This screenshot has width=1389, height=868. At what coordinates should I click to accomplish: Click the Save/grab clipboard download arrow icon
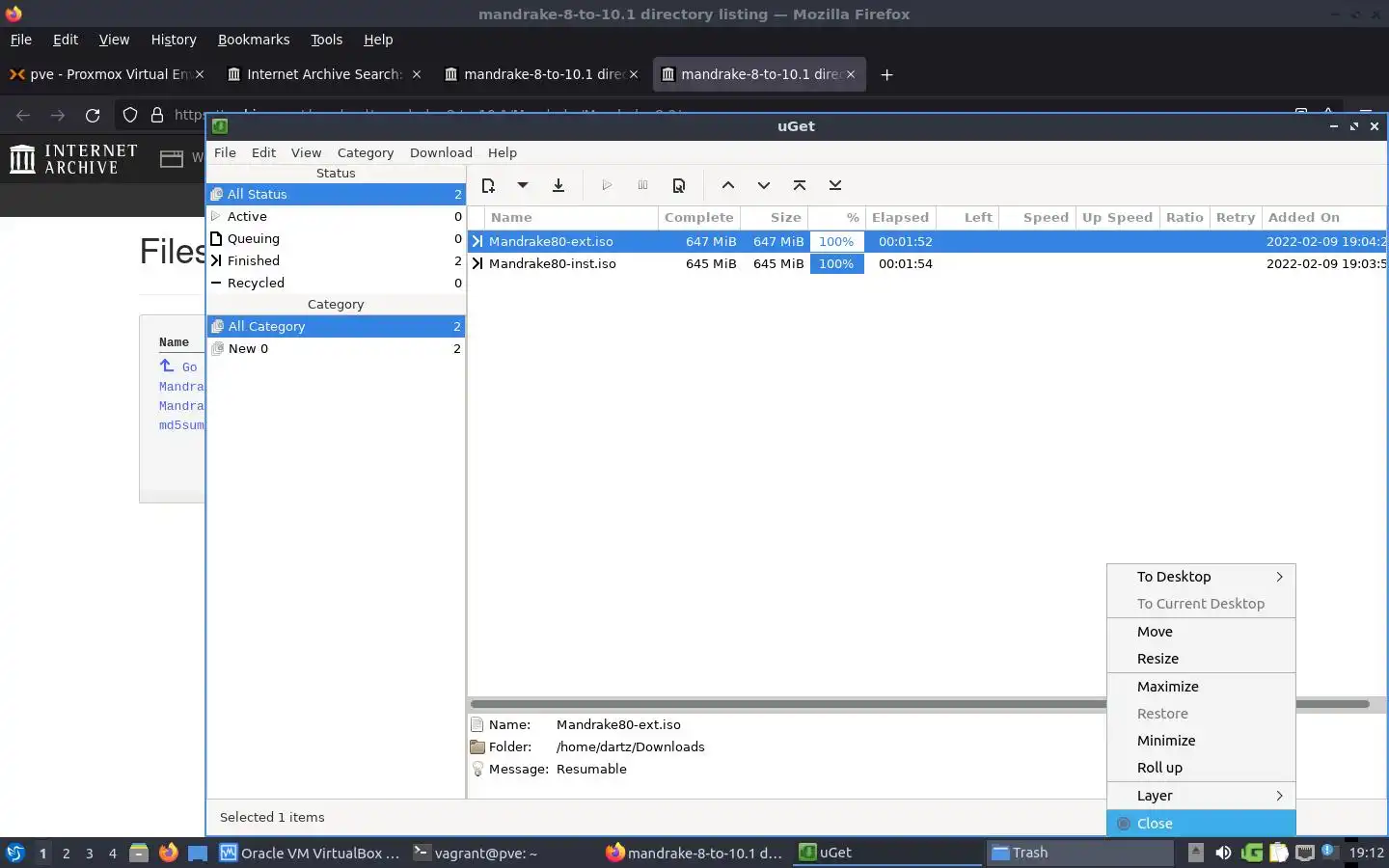click(x=558, y=185)
